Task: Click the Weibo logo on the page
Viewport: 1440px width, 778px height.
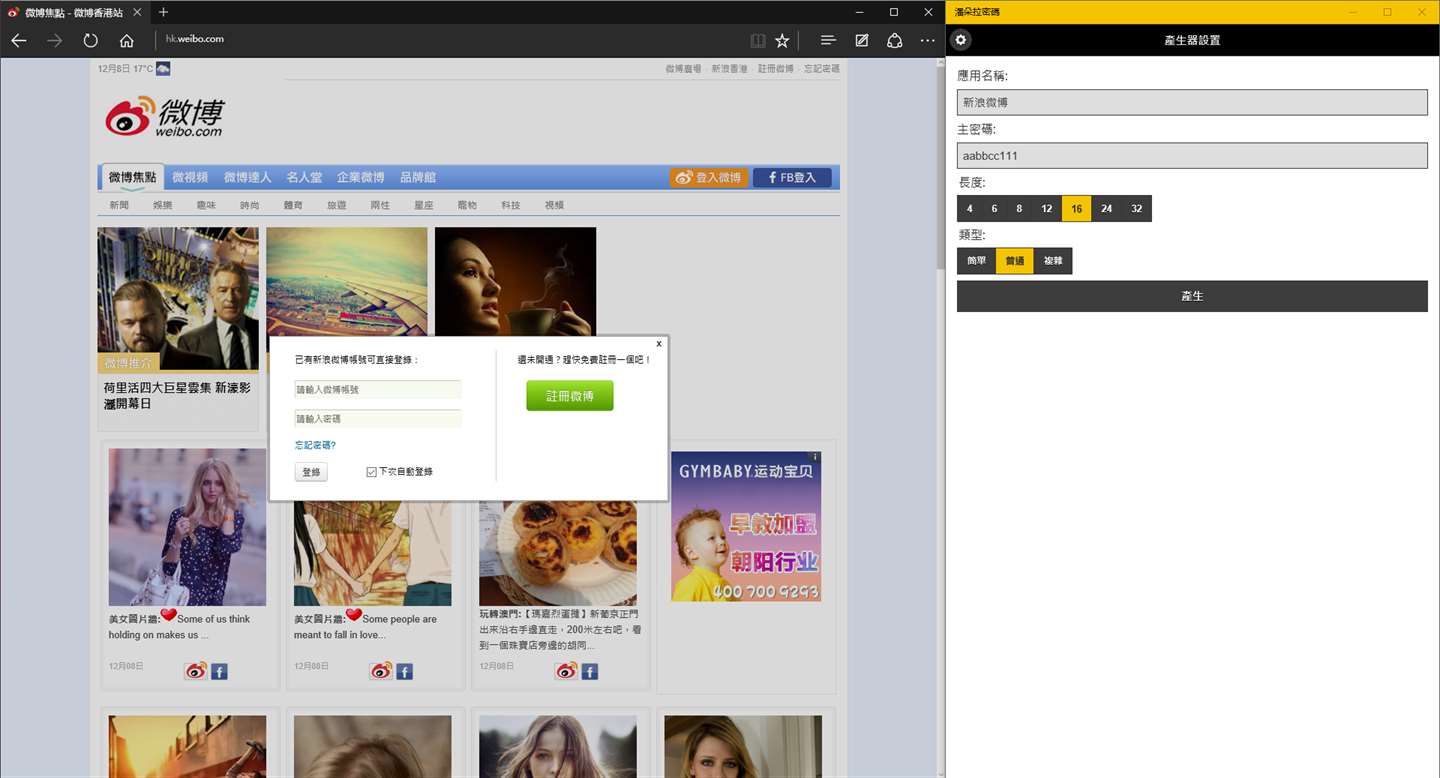Action: click(x=165, y=117)
